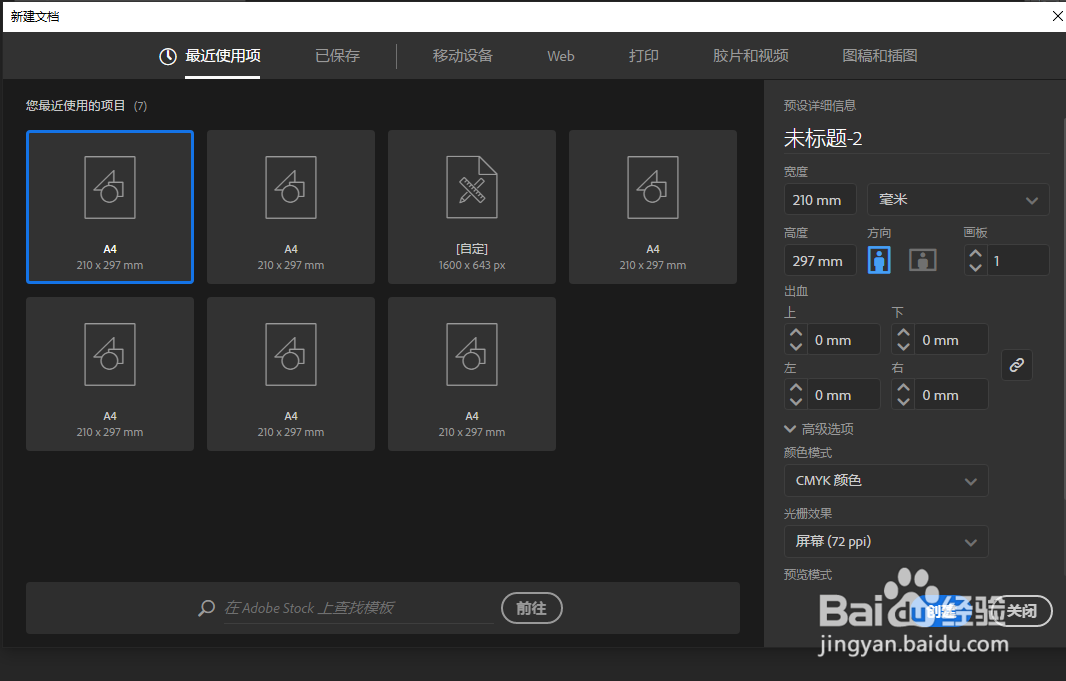The height and width of the screenshot is (681, 1066).
Task: Open the 毫米 units dropdown
Action: [x=958, y=200]
